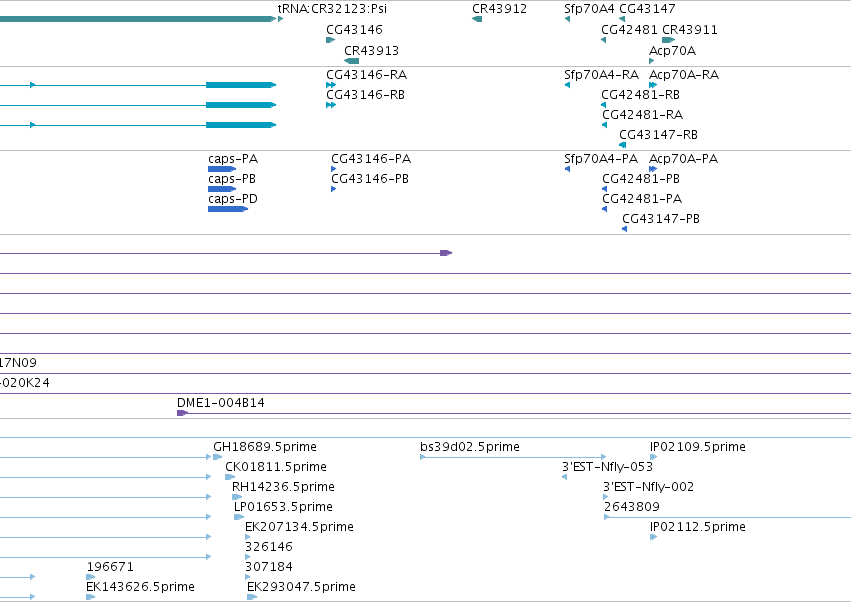Select the EK143626.5prime EST label
Image resolution: width=851 pixels, height=602 pixels.
coord(140,587)
